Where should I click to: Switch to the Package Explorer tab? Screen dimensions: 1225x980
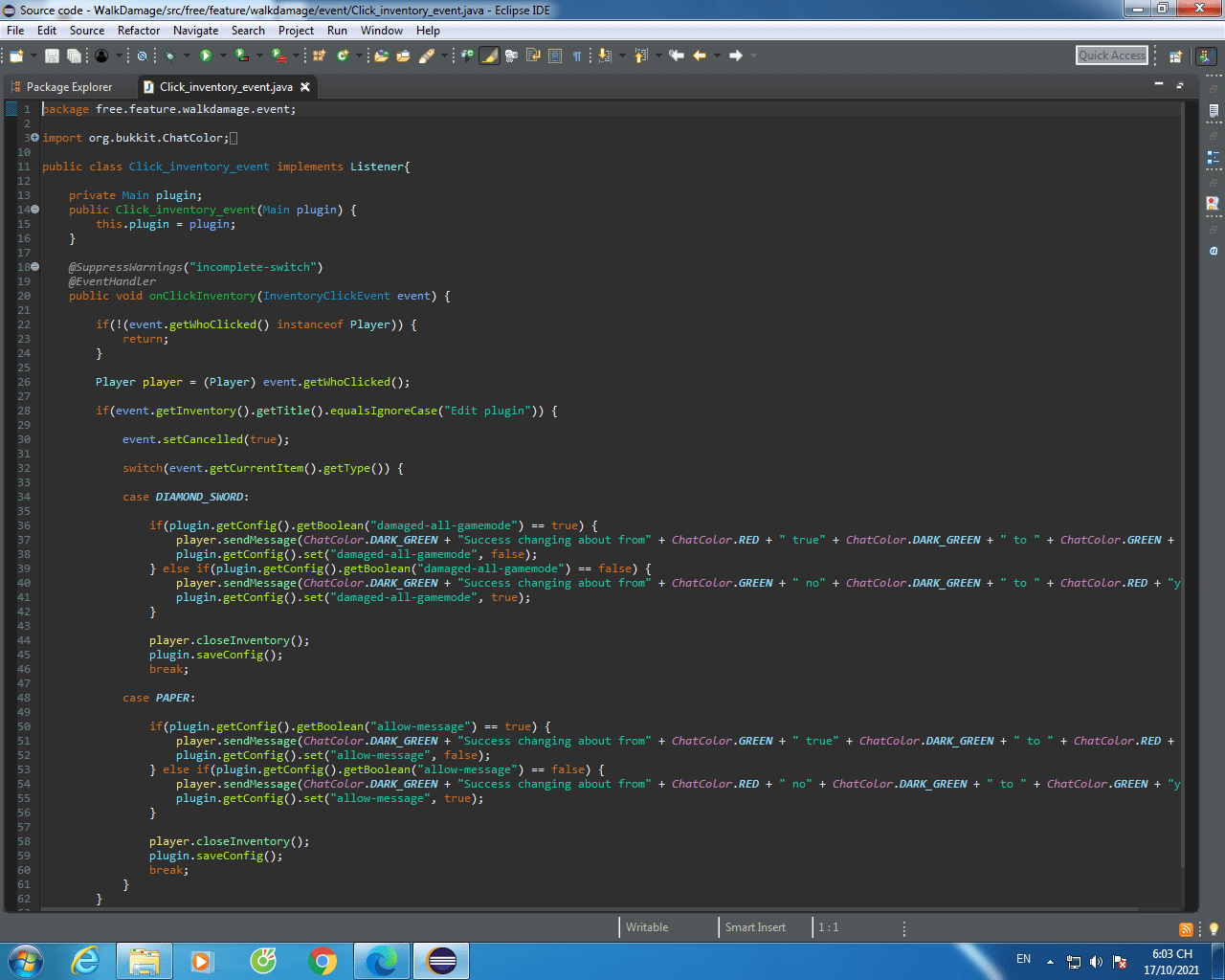coord(69,87)
